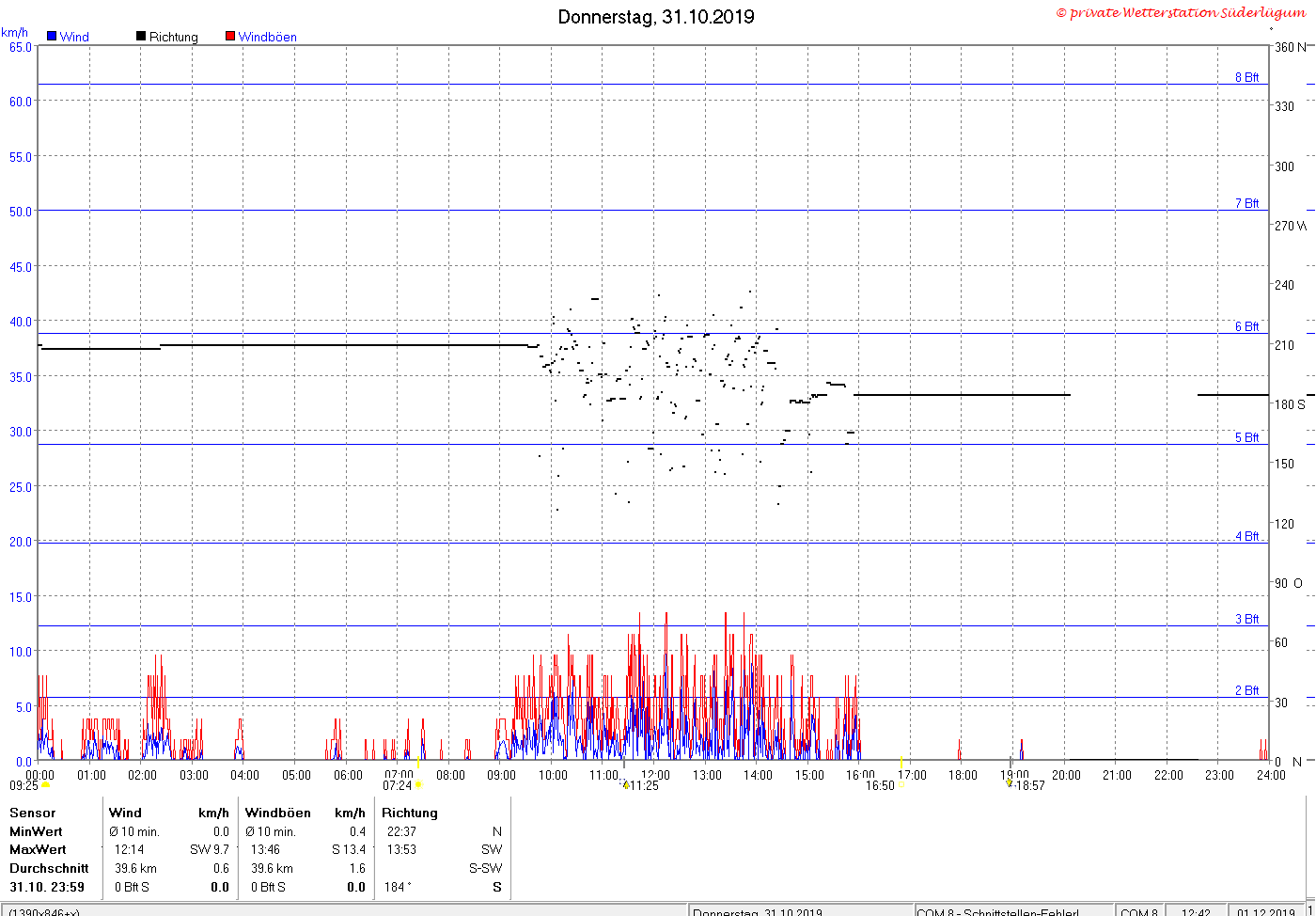1316x916 pixels.
Task: Click the Windböen legend label
Action: click(x=268, y=37)
